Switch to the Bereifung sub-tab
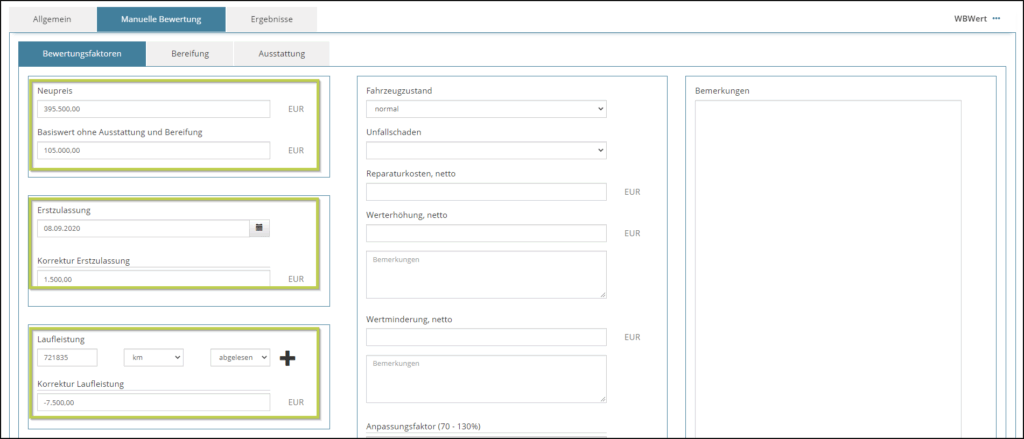1024x439 pixels. pyautogui.click(x=190, y=54)
